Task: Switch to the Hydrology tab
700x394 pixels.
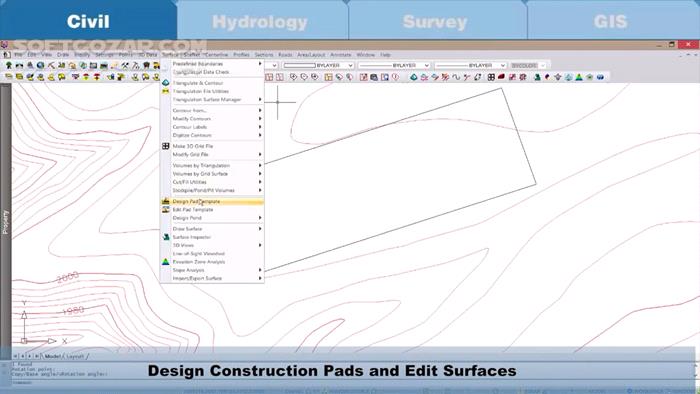Action: coord(261,21)
